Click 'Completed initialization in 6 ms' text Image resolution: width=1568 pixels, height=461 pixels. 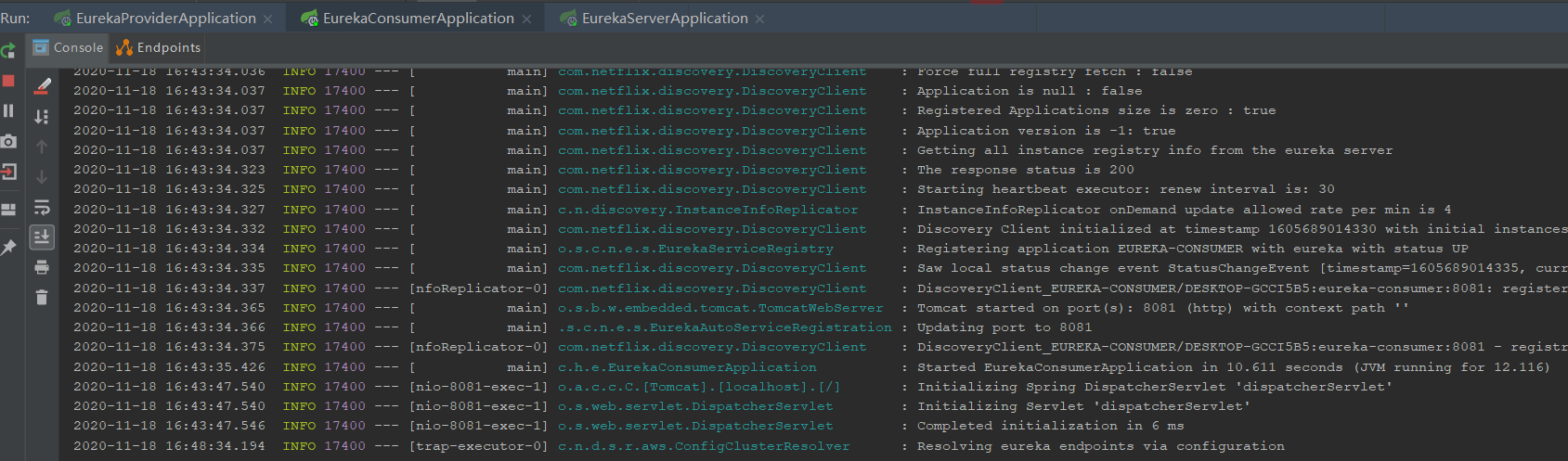point(1050,426)
